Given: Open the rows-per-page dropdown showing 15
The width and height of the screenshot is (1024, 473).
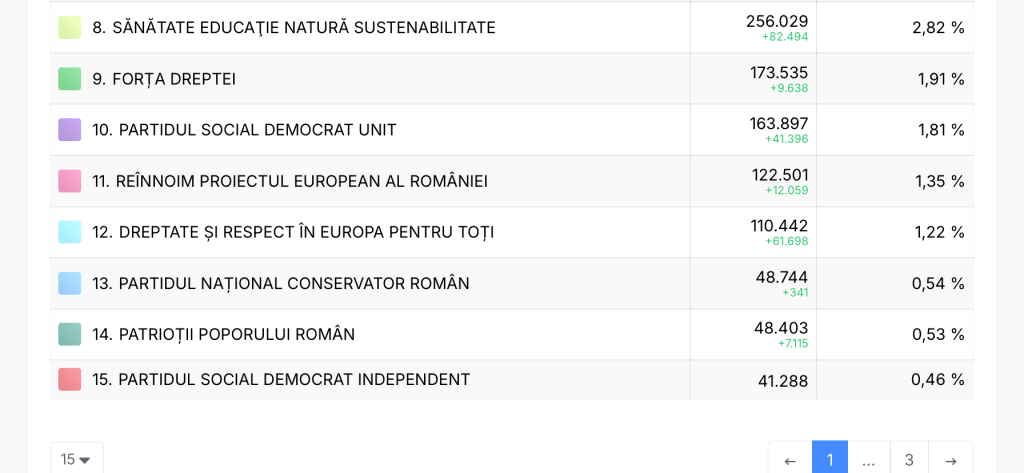Looking at the screenshot, I should pyautogui.click(x=76, y=459).
